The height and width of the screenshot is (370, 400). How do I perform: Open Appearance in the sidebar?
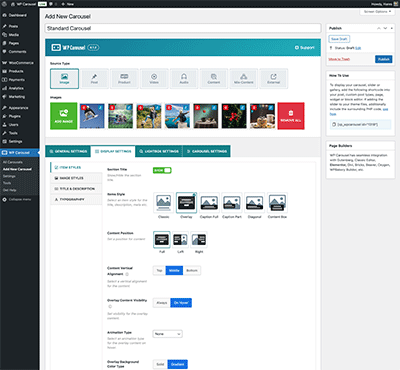click(19, 108)
